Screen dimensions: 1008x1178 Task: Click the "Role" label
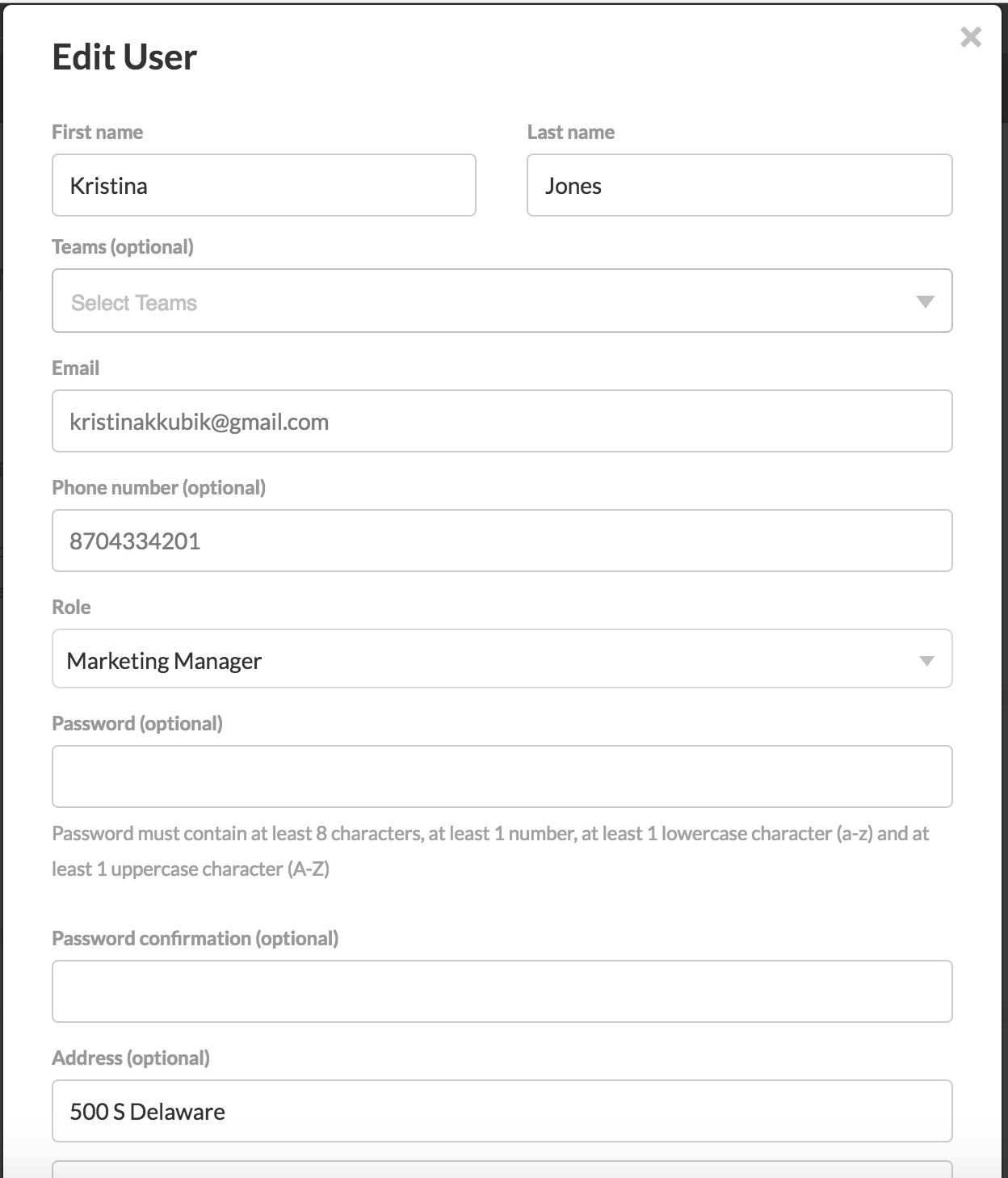71,608
